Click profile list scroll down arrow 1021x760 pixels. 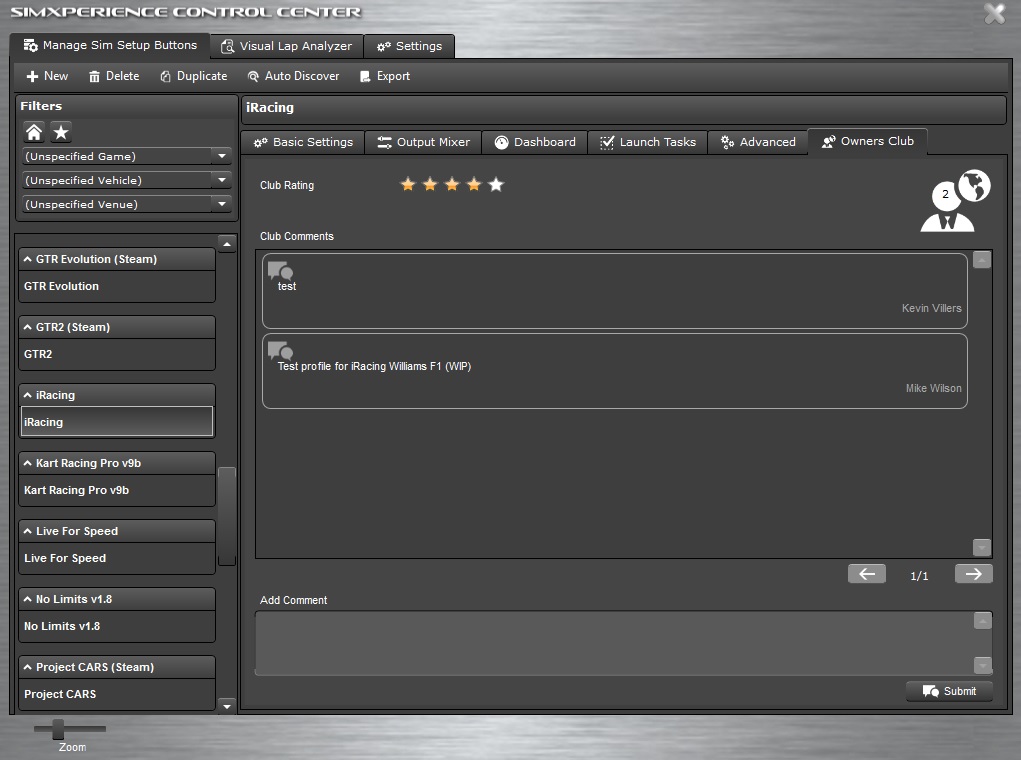click(227, 705)
